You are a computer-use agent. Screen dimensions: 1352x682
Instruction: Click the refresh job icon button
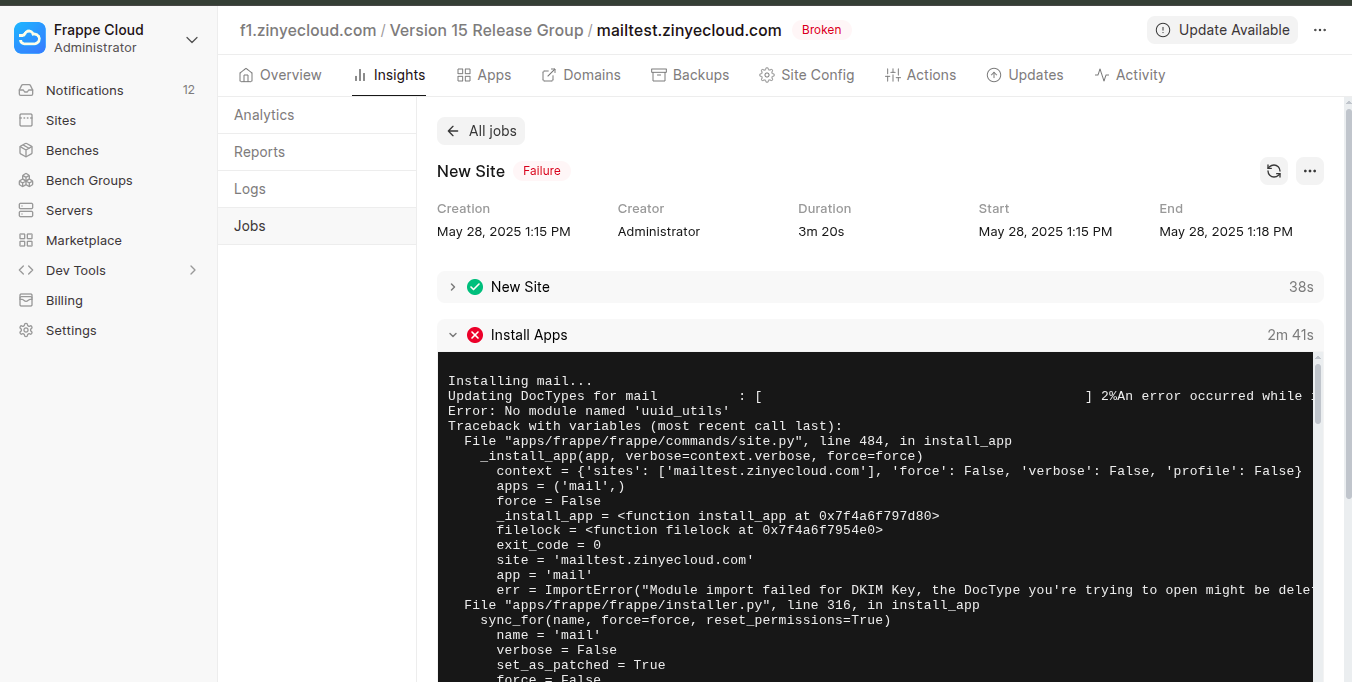coord(1273,171)
